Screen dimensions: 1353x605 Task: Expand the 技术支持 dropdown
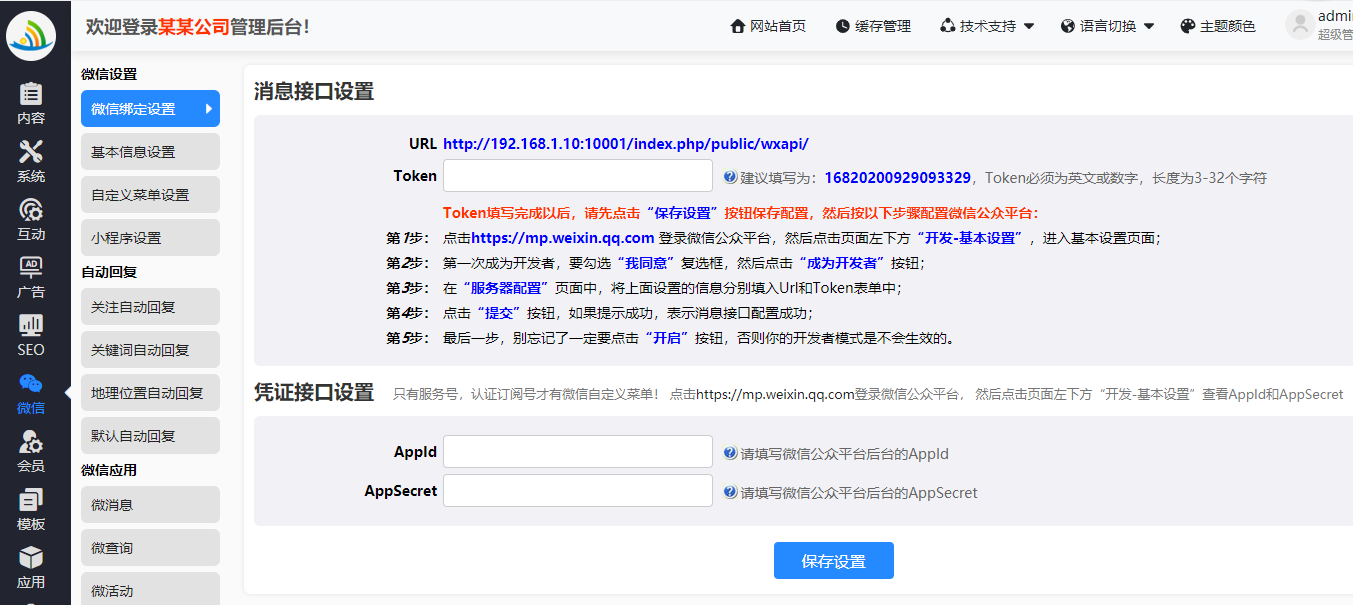point(986,26)
